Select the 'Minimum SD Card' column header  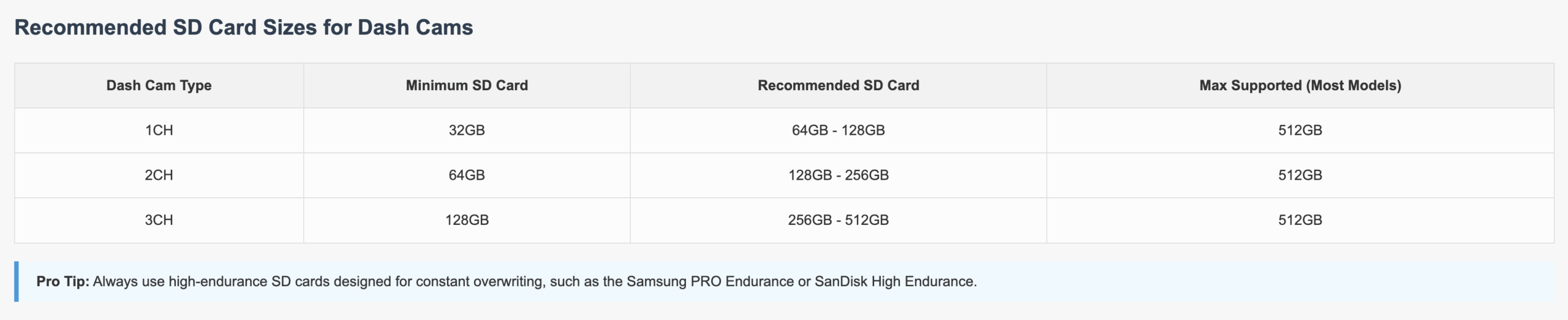click(467, 85)
